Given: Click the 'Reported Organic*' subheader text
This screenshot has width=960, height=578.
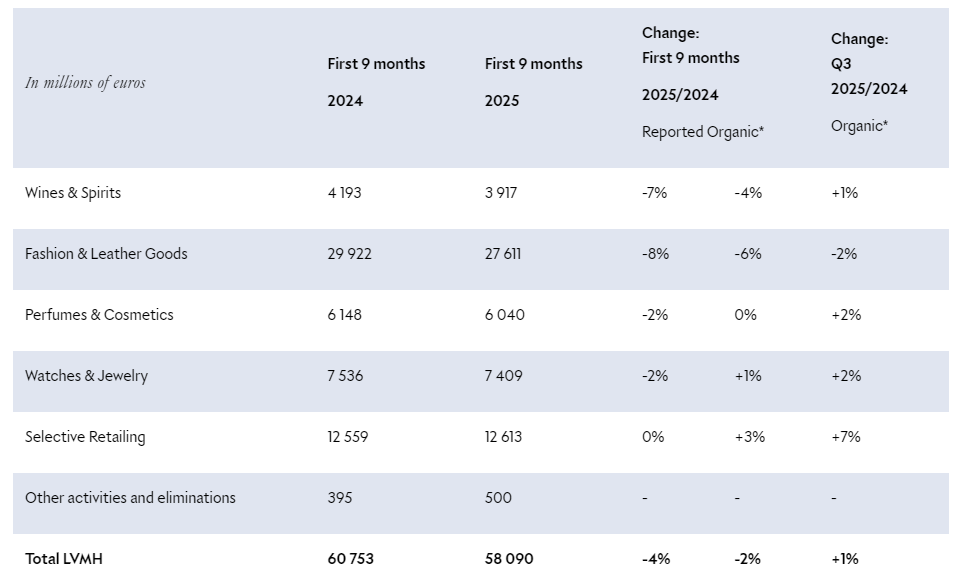Looking at the screenshot, I should point(703,132).
